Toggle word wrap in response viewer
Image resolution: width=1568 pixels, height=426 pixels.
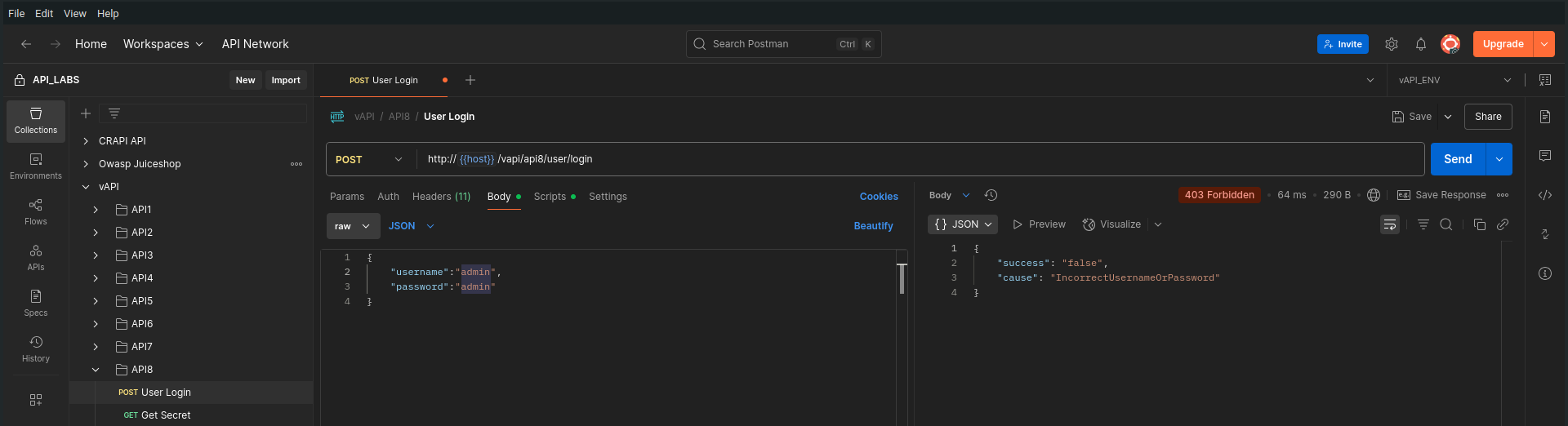coord(1390,224)
